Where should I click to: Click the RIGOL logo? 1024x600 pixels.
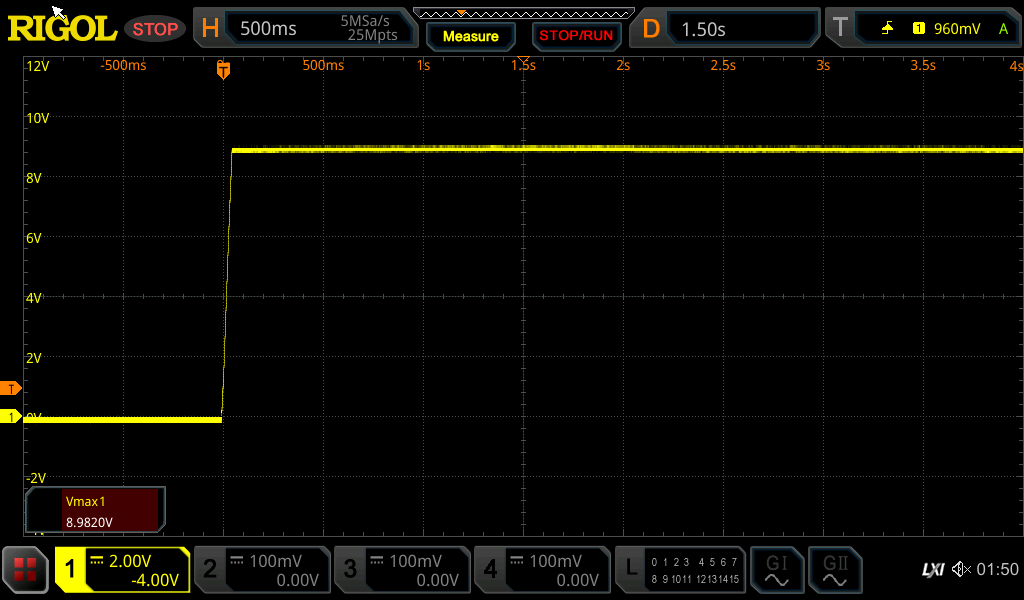(62, 27)
